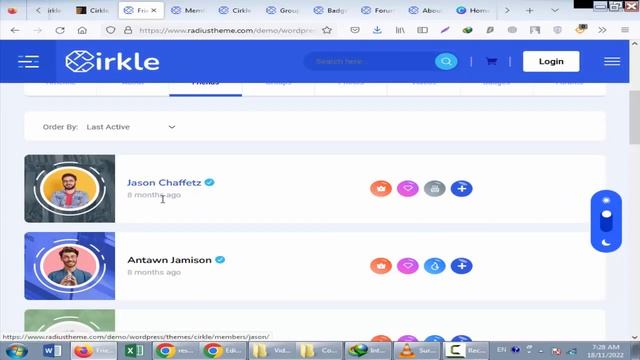Image resolution: width=640 pixels, height=360 pixels.
Task: Go to Firefox home page icon
Action: click(82, 30)
